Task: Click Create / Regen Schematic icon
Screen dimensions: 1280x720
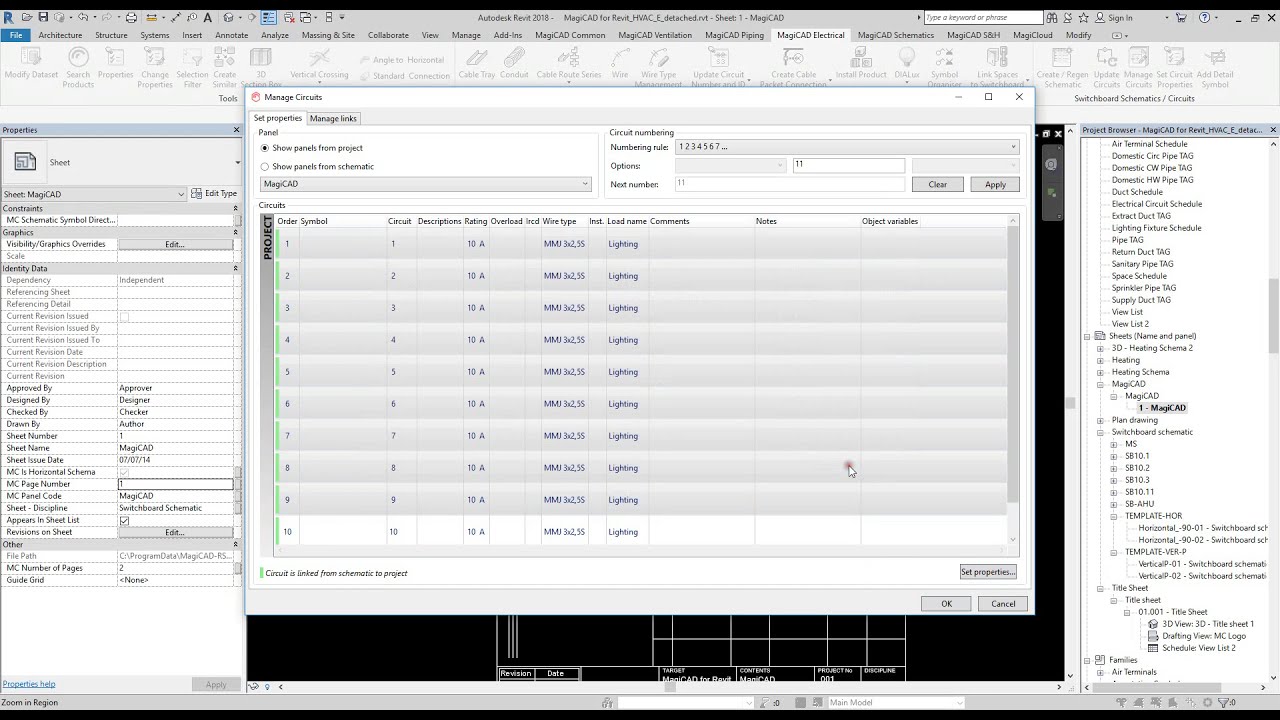Action: [x=1062, y=67]
